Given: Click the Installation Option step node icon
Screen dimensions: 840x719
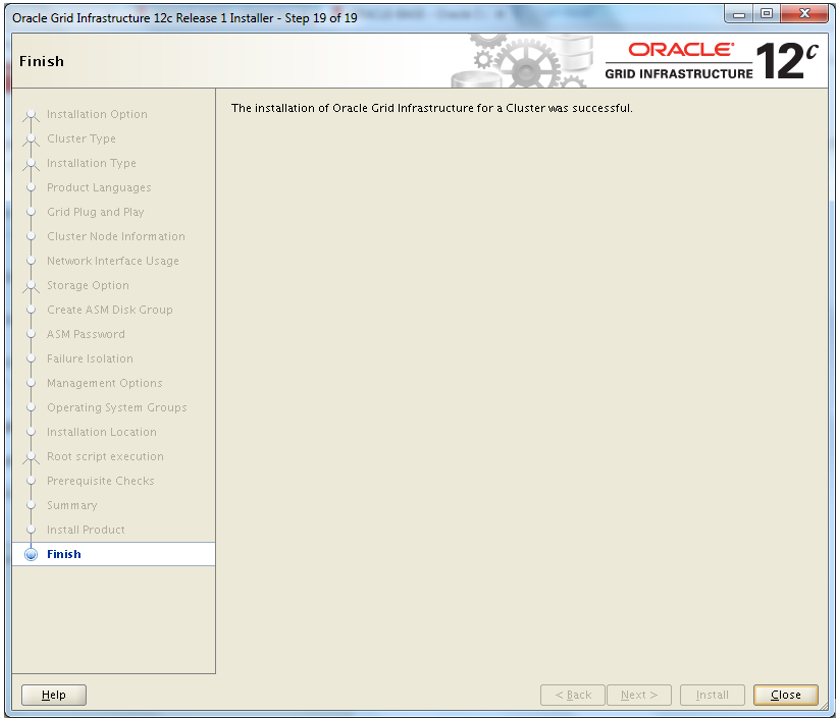Looking at the screenshot, I should [31, 115].
